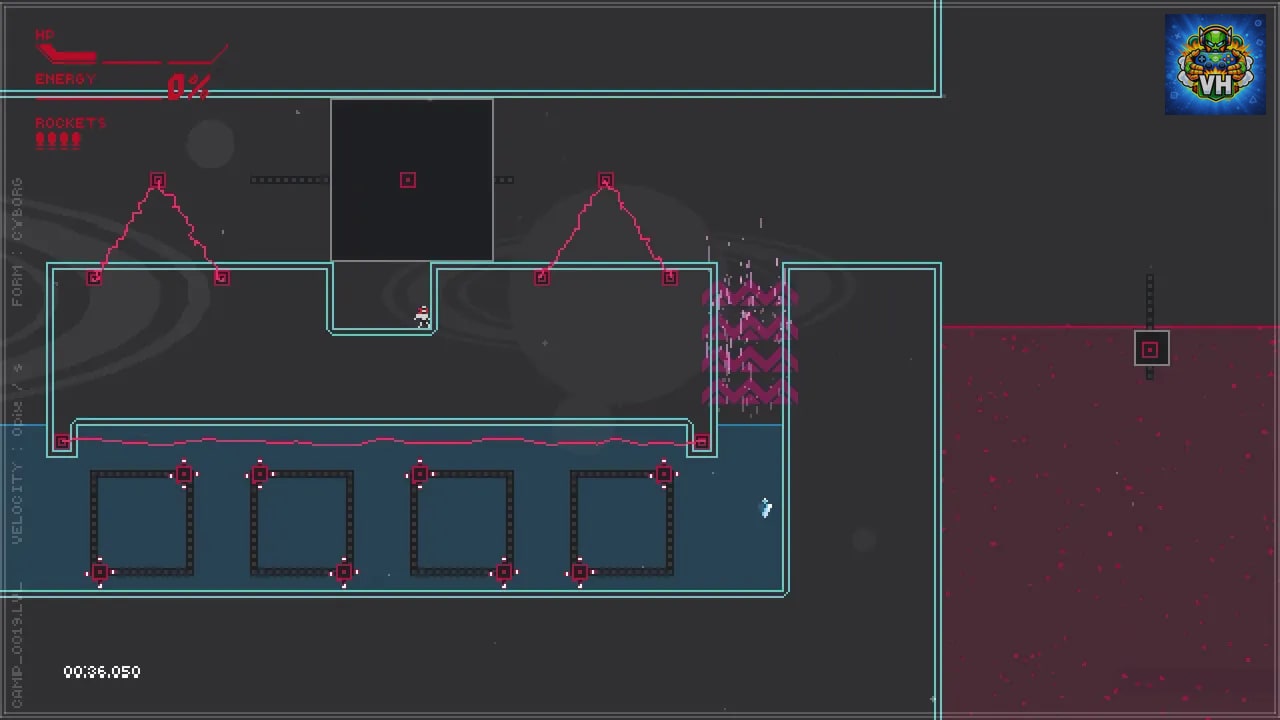This screenshot has height=720, width=1280.
Task: Click the vertical FORM : CYBORG text
Action: tap(17, 243)
